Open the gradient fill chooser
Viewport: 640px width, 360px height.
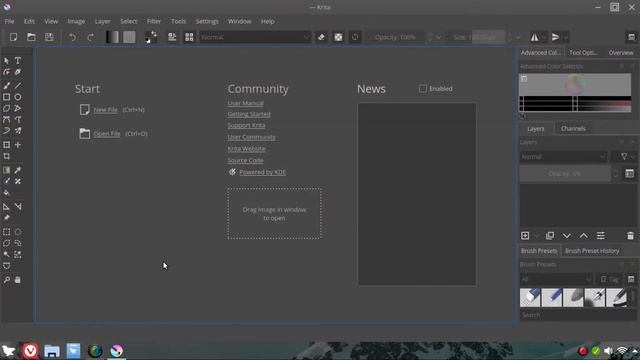[x=112, y=37]
